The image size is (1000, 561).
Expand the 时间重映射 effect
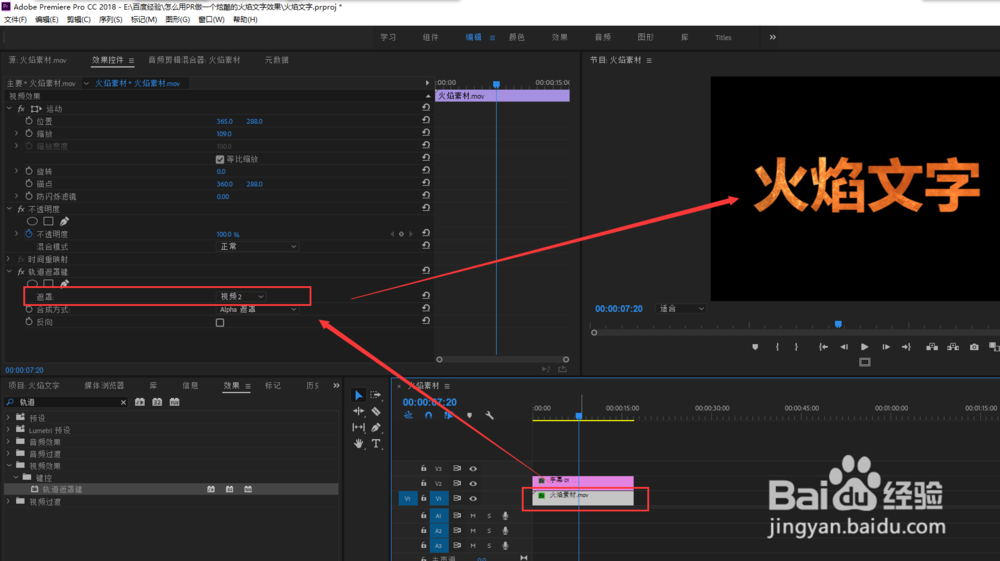coord(9,259)
